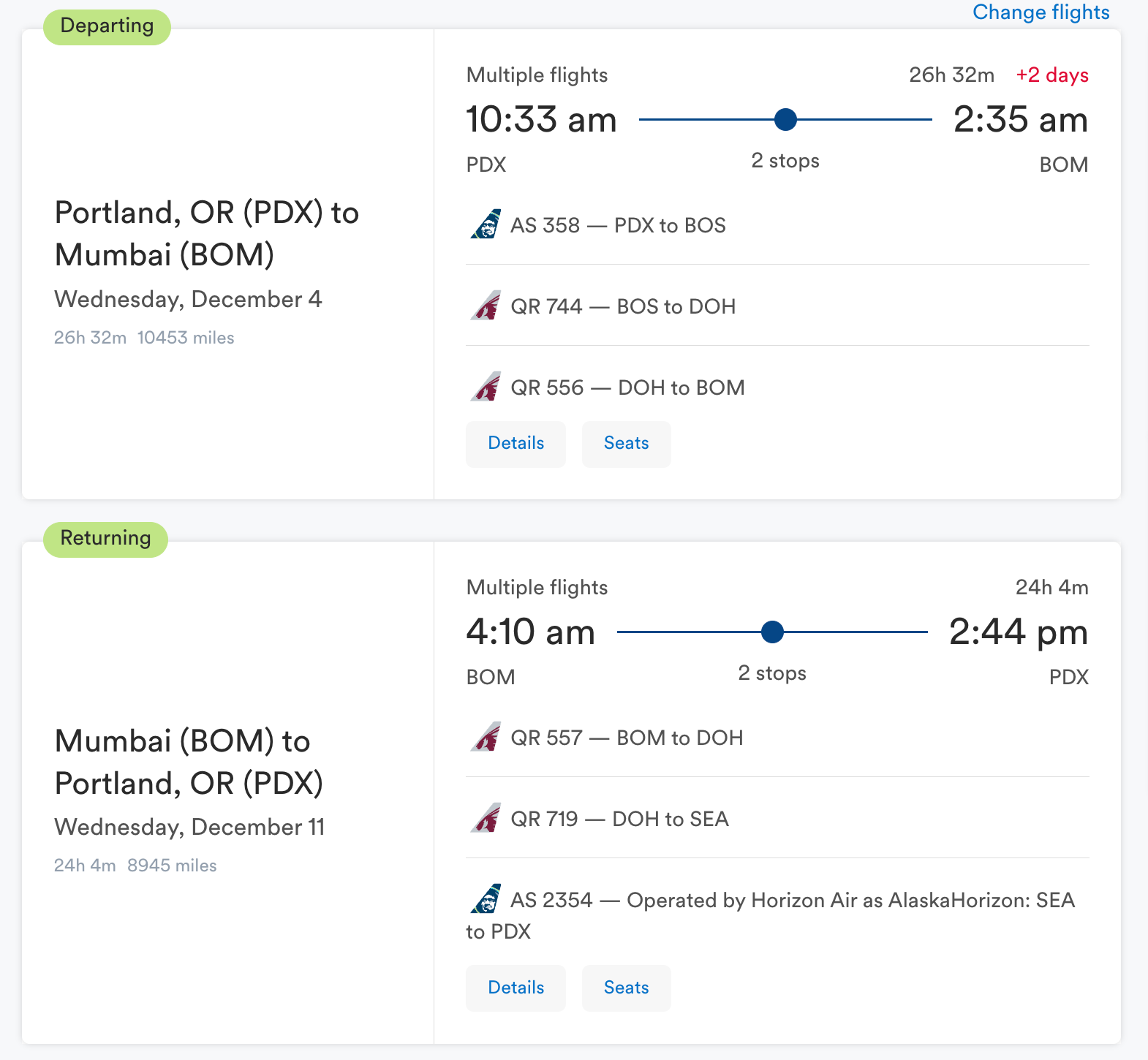Click the stop marker on returning timeline
The width and height of the screenshot is (1148, 1060).
pos(772,632)
